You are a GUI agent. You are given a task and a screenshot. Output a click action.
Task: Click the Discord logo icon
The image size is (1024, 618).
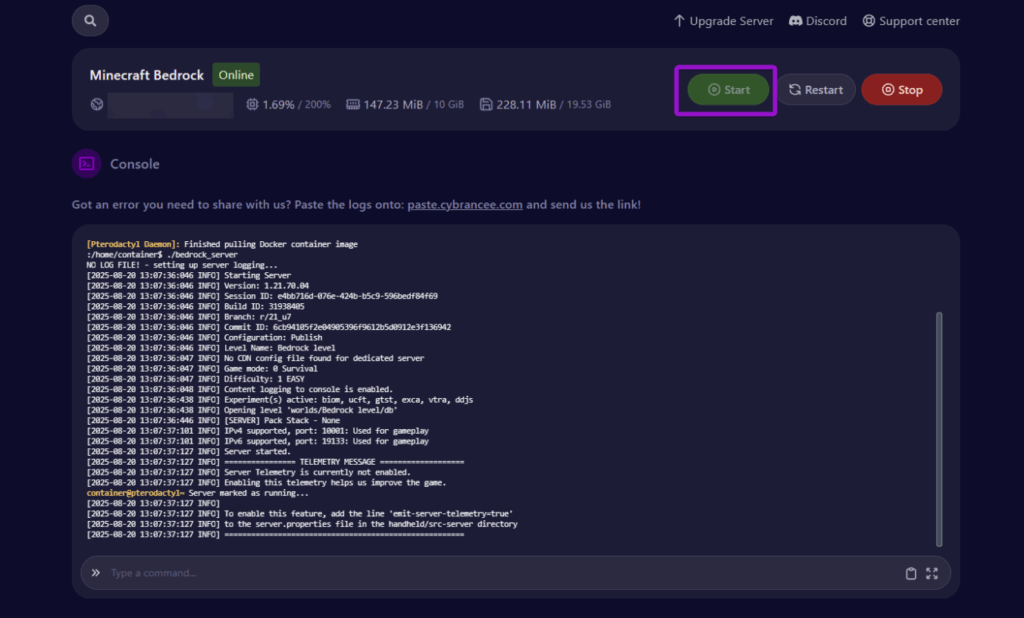[x=795, y=21]
